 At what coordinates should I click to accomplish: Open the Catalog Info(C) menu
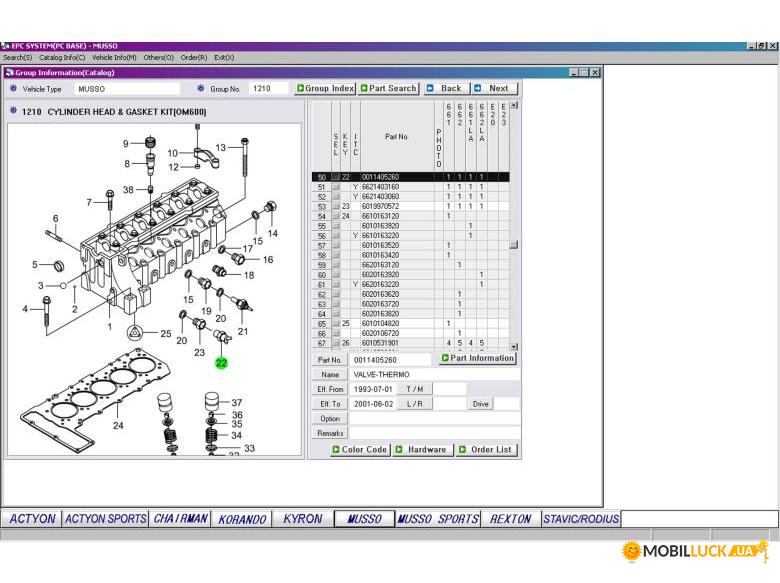pyautogui.click(x=62, y=58)
